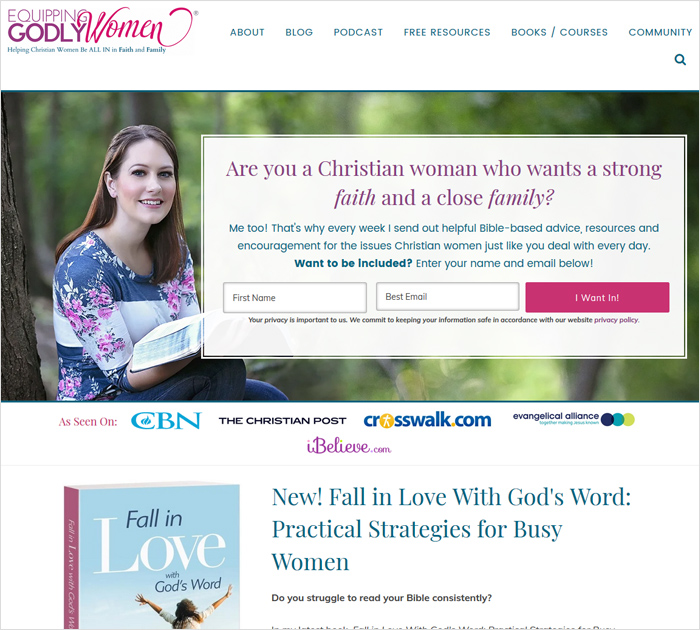Expand the Community menu
Image resolution: width=700 pixels, height=630 pixels.
[x=660, y=32]
